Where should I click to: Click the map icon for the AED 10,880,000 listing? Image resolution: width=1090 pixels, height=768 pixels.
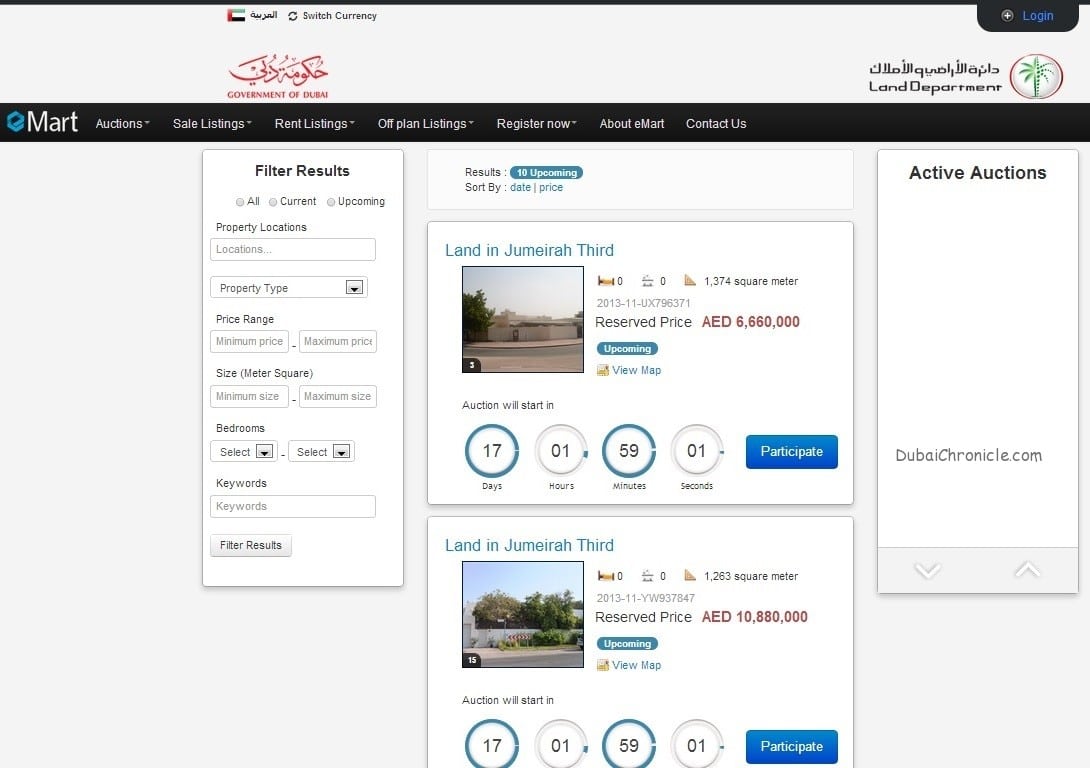(x=603, y=665)
